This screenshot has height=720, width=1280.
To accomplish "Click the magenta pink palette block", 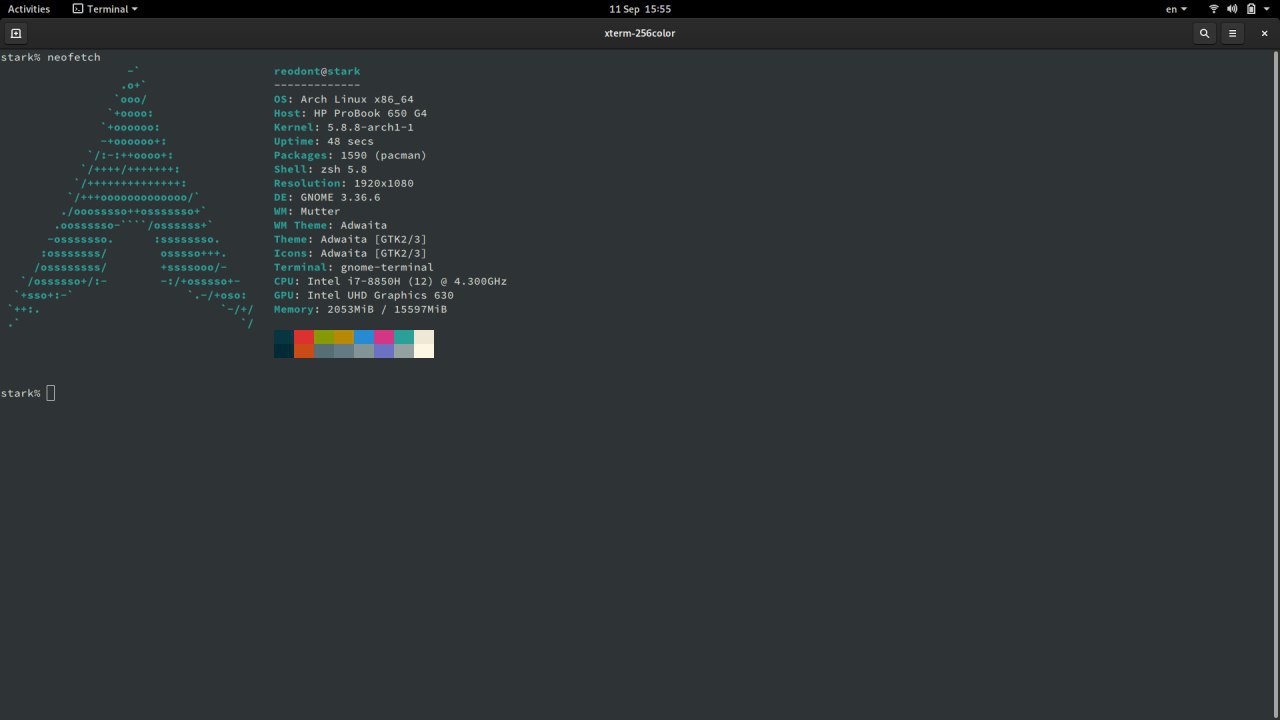I will pos(384,337).
